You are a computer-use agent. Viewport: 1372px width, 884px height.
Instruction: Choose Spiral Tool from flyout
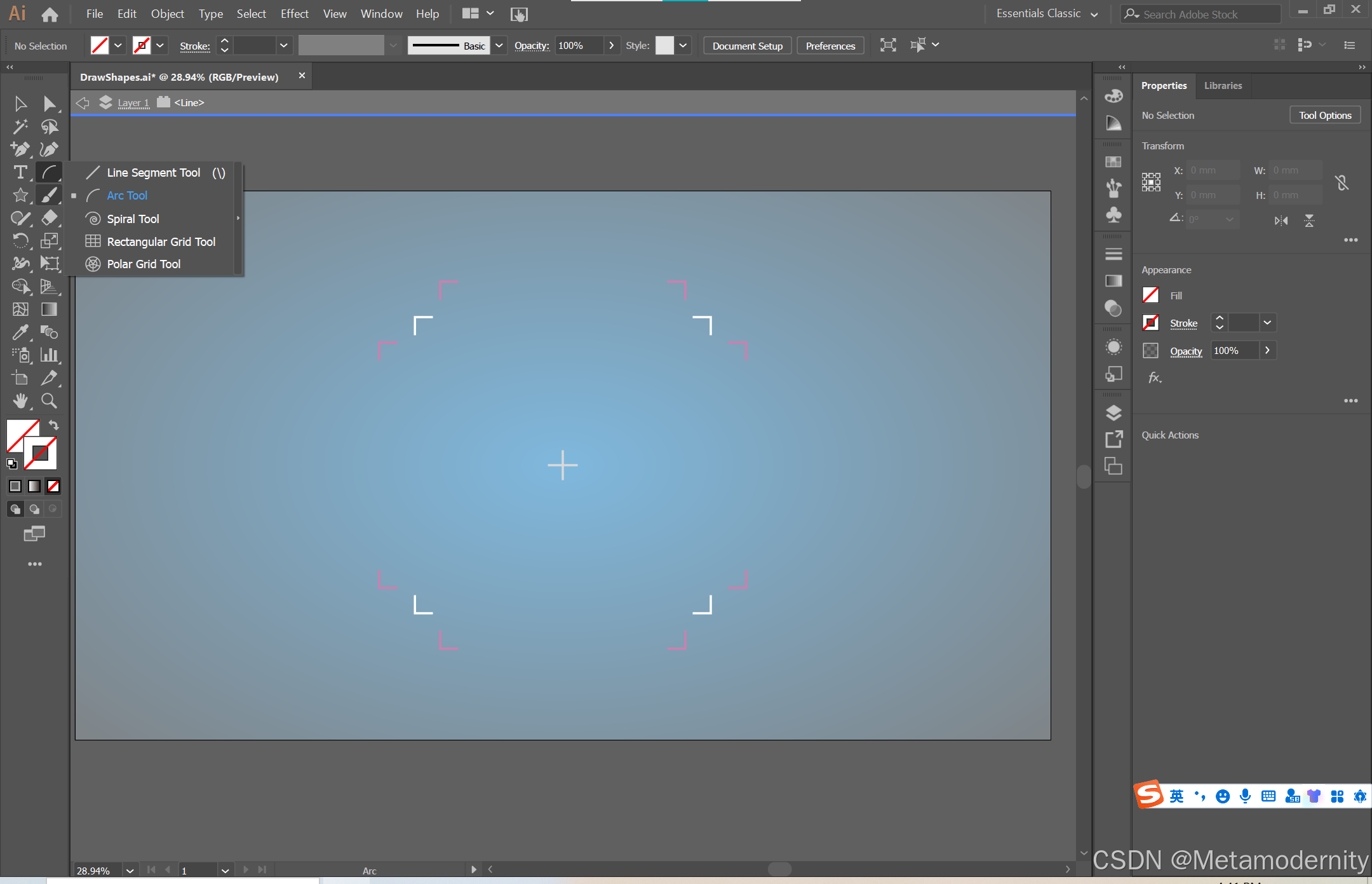point(133,219)
